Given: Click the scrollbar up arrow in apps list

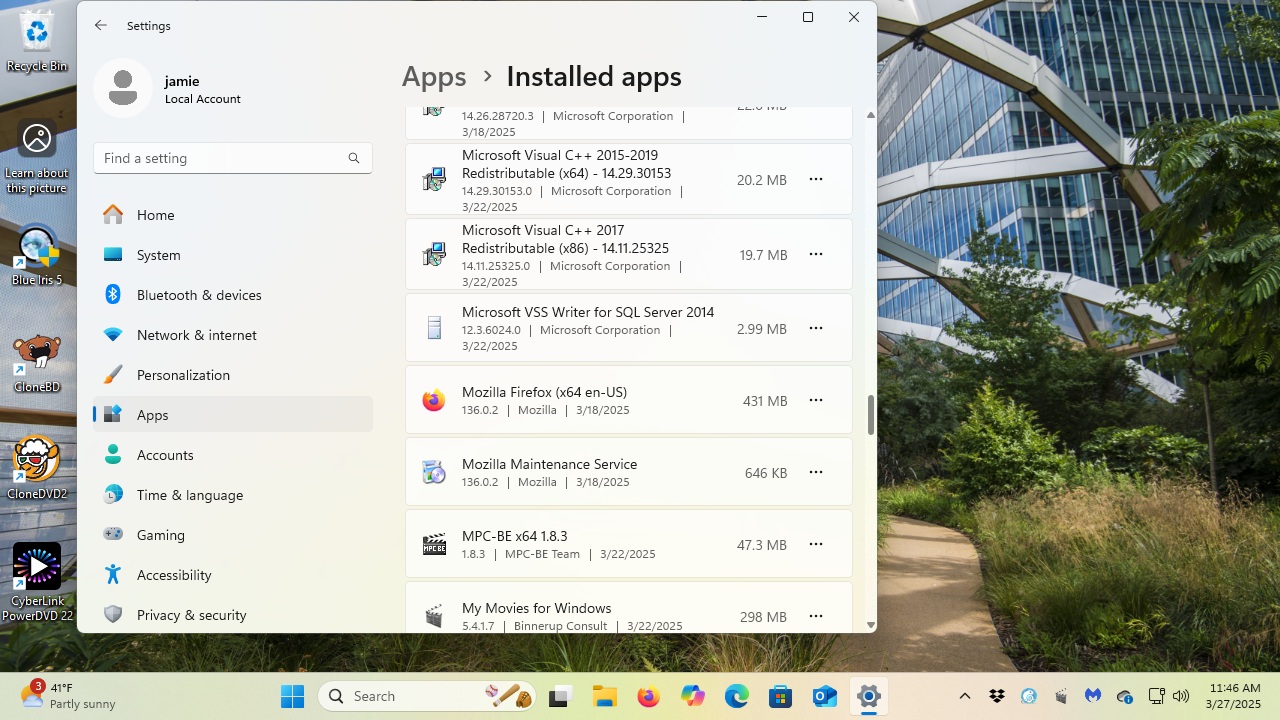Looking at the screenshot, I should pos(870,115).
